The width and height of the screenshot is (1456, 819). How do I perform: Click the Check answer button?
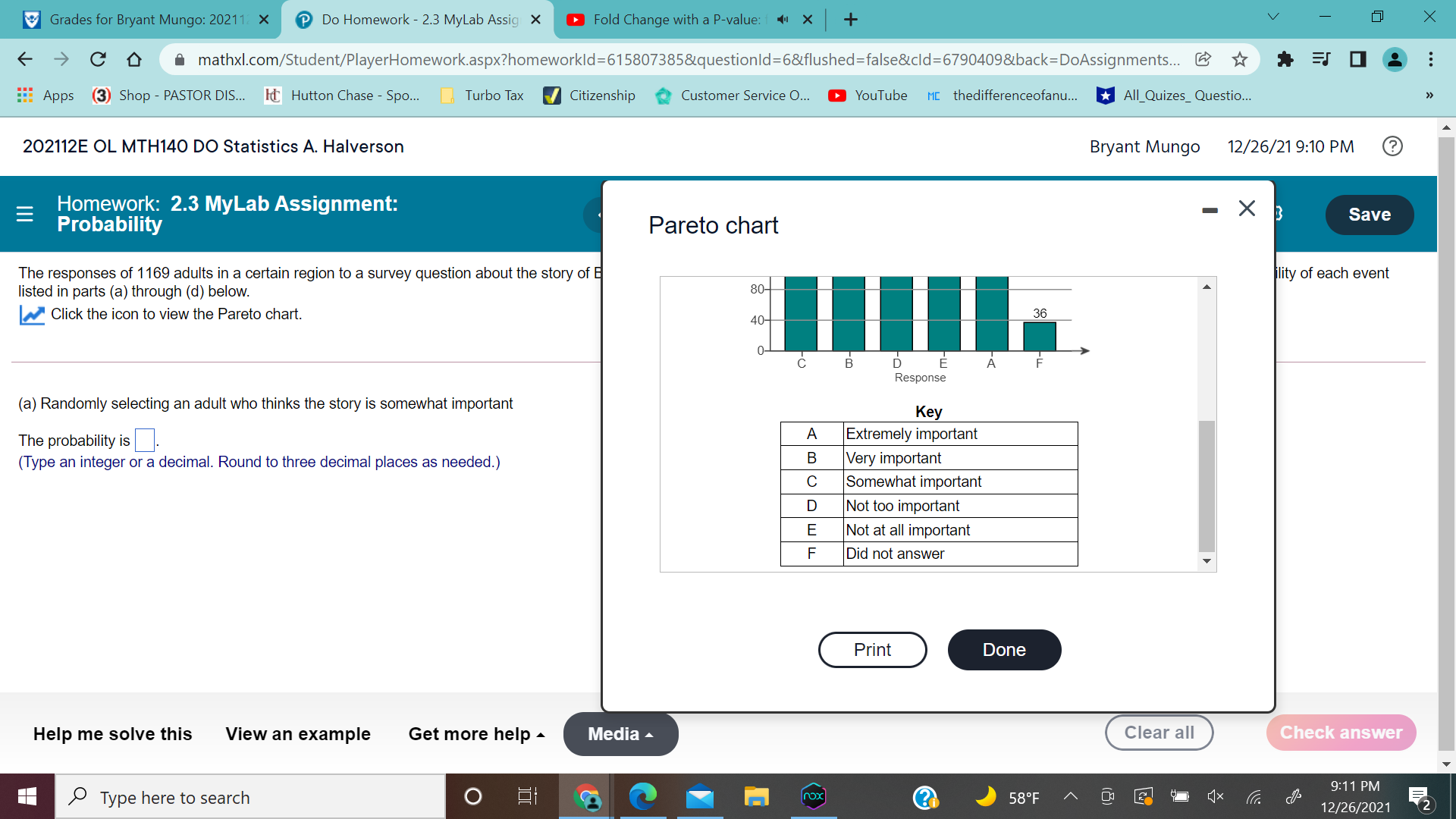[1341, 733]
